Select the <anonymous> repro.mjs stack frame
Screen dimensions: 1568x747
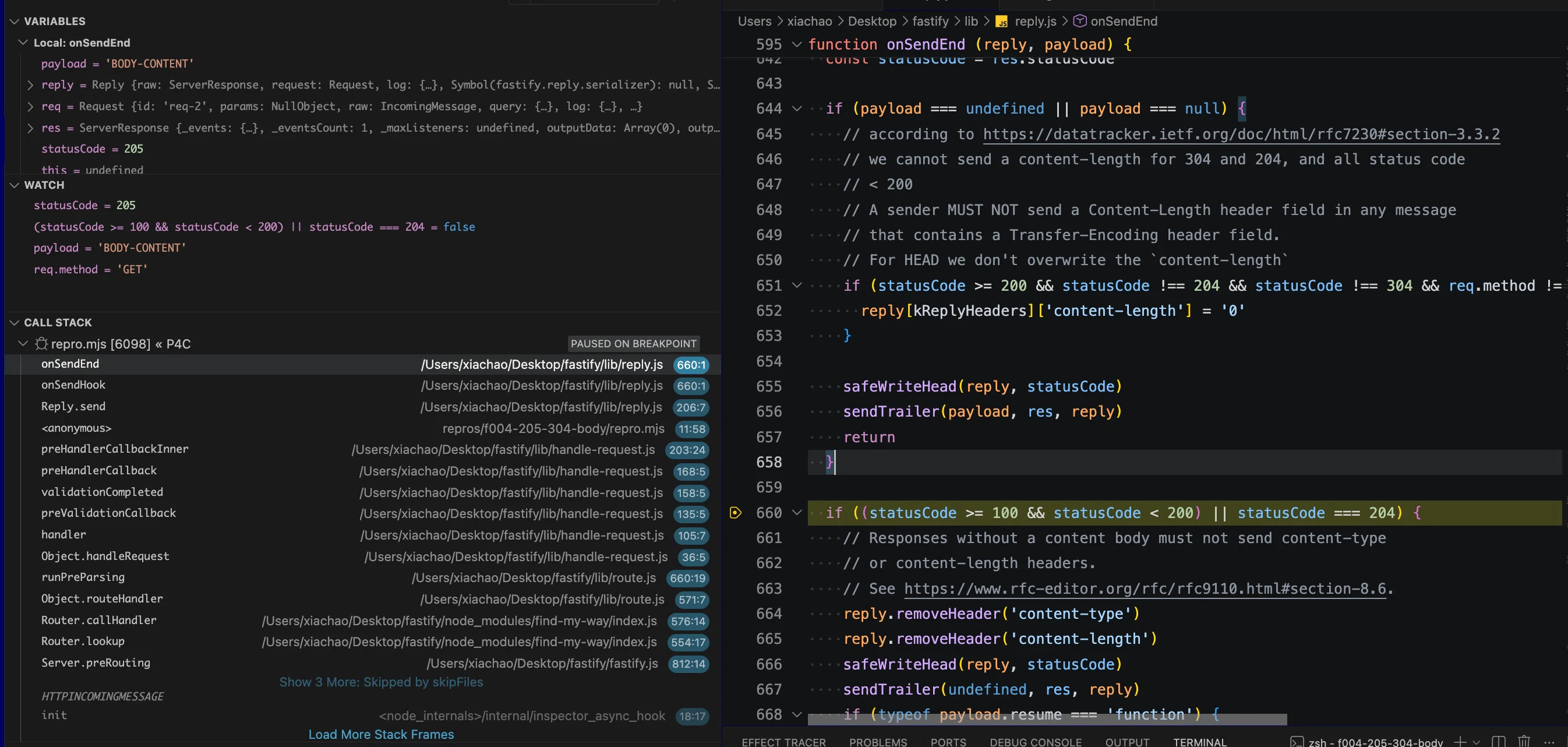[x=363, y=429]
